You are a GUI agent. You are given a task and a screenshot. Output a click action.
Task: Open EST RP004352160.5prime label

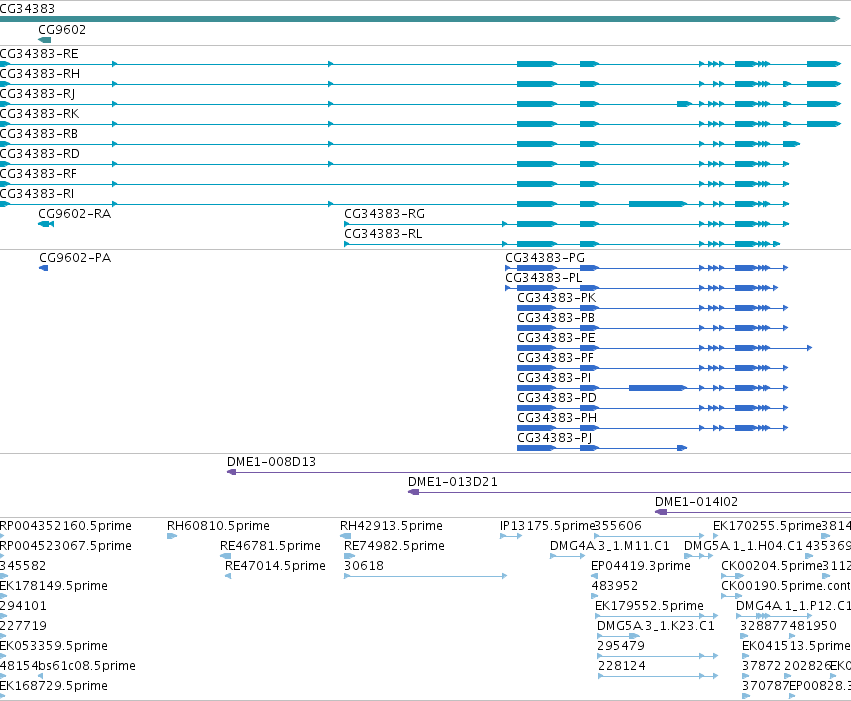pos(66,526)
